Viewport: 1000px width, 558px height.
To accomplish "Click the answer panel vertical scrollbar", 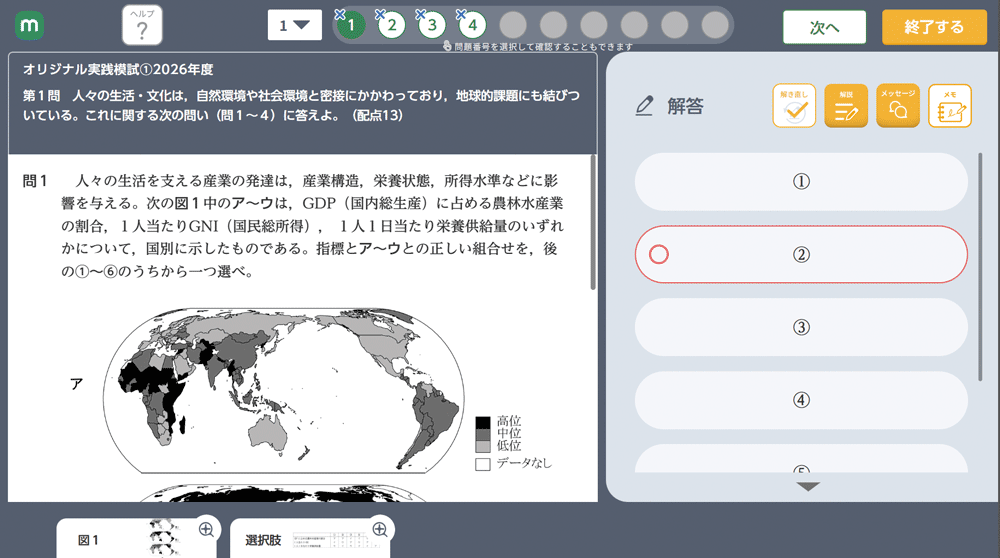I will pos(980,267).
